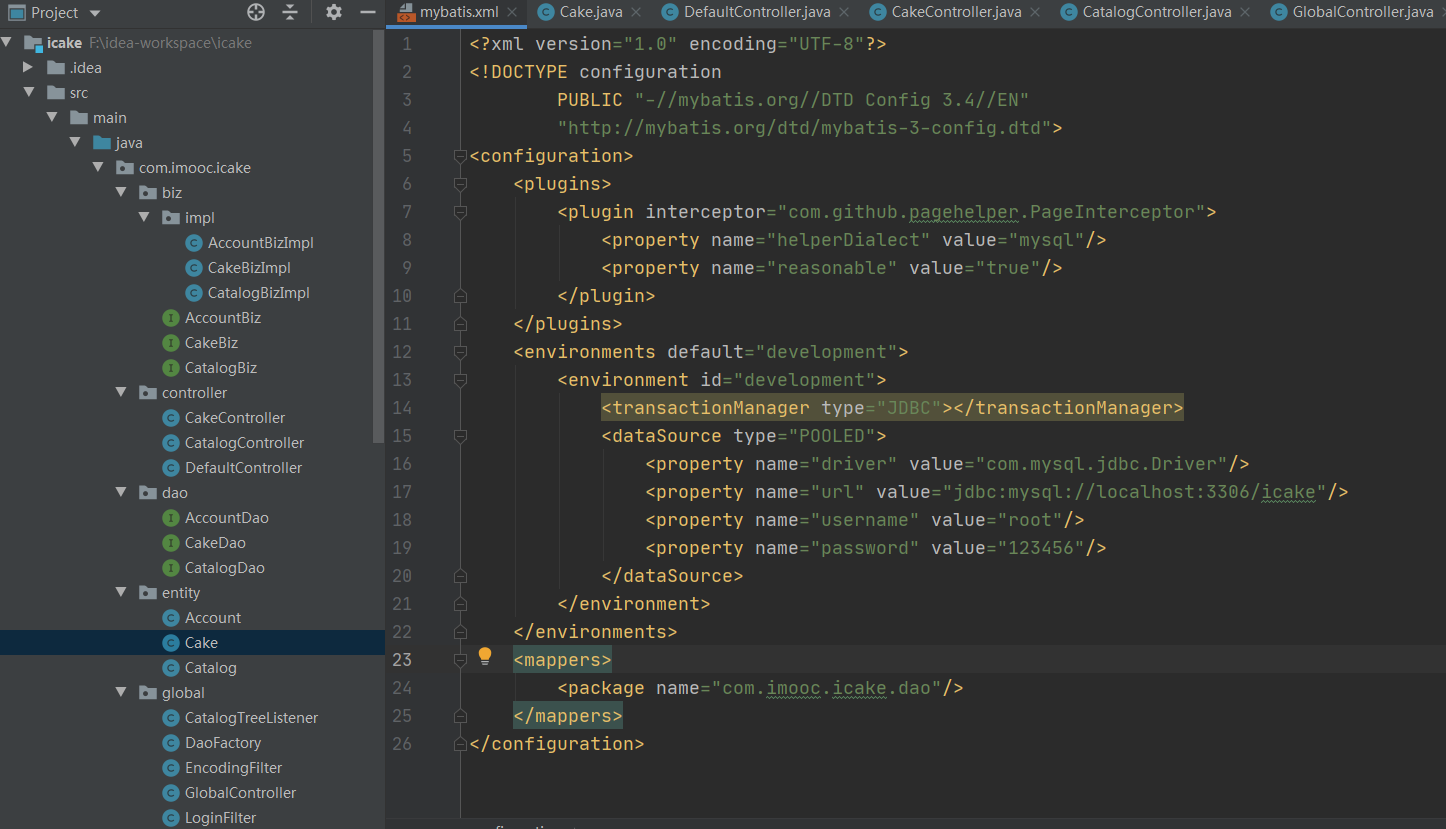The height and width of the screenshot is (829, 1446).
Task: Select the CakeBizImpl class icon
Action: (x=194, y=268)
